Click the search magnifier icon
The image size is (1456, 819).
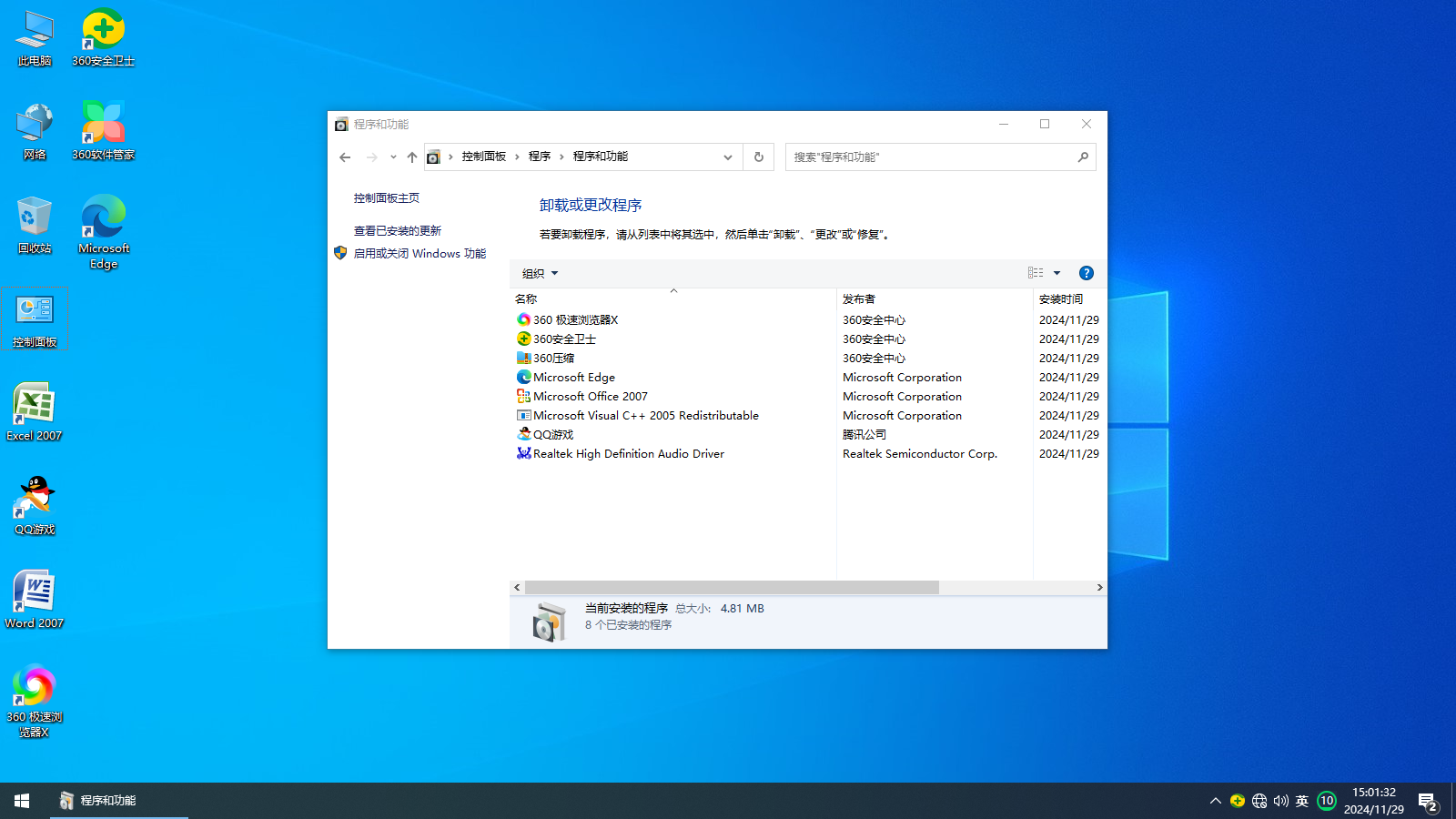(1083, 157)
